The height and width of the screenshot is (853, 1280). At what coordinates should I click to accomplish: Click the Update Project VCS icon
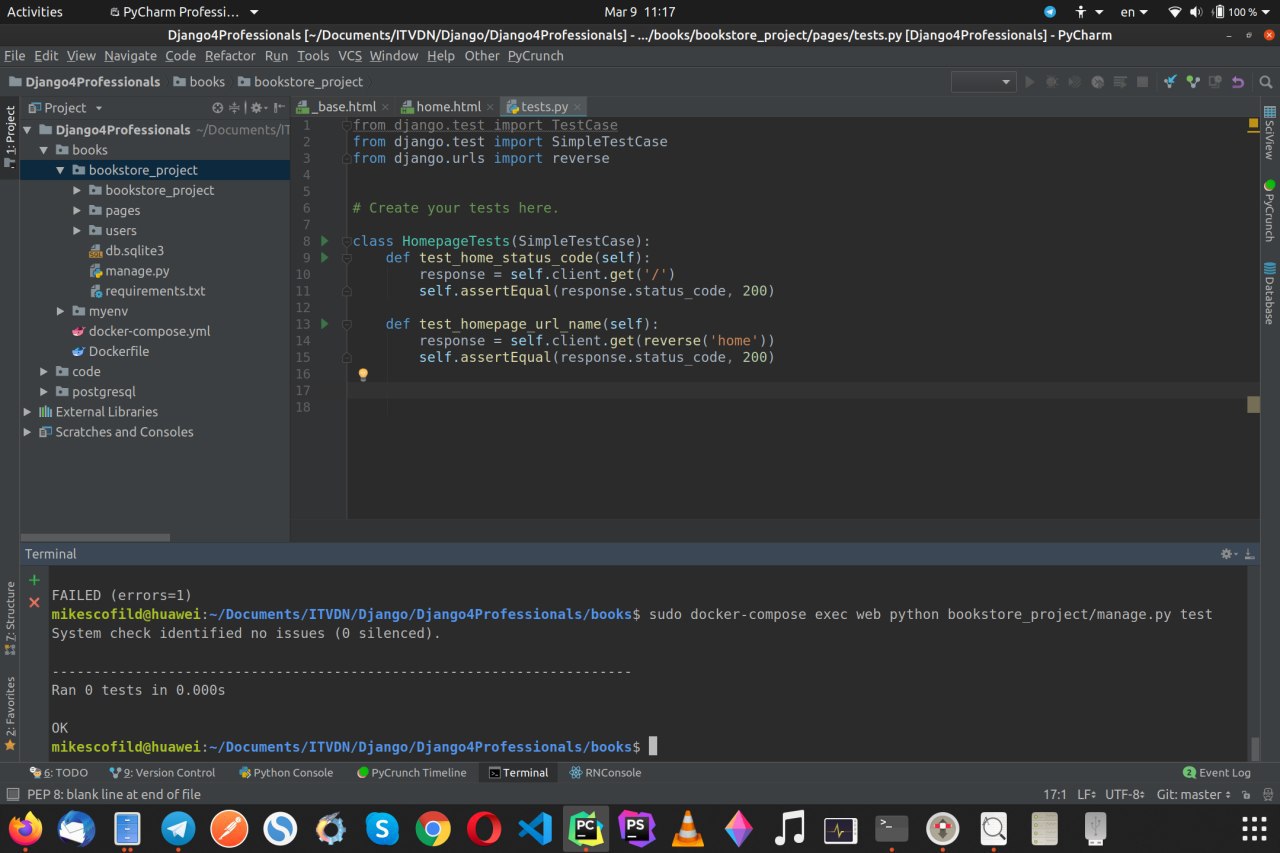tap(1170, 82)
